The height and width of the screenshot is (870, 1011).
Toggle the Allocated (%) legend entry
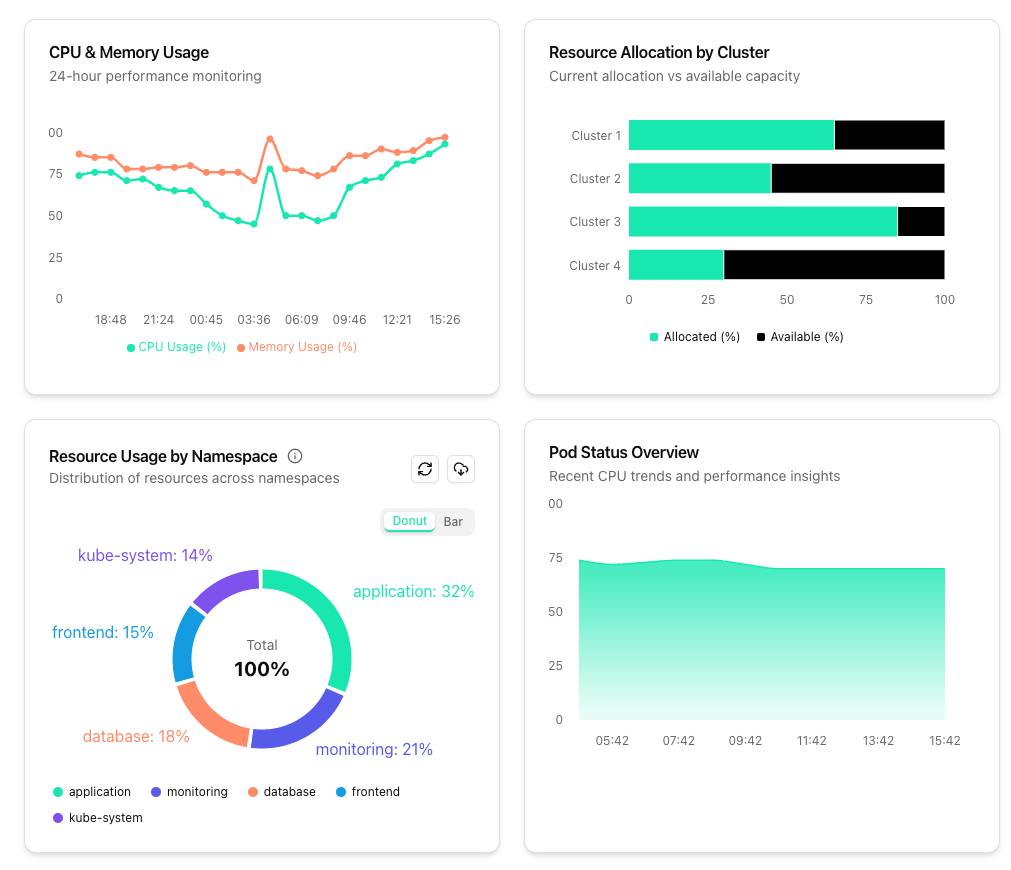click(695, 337)
